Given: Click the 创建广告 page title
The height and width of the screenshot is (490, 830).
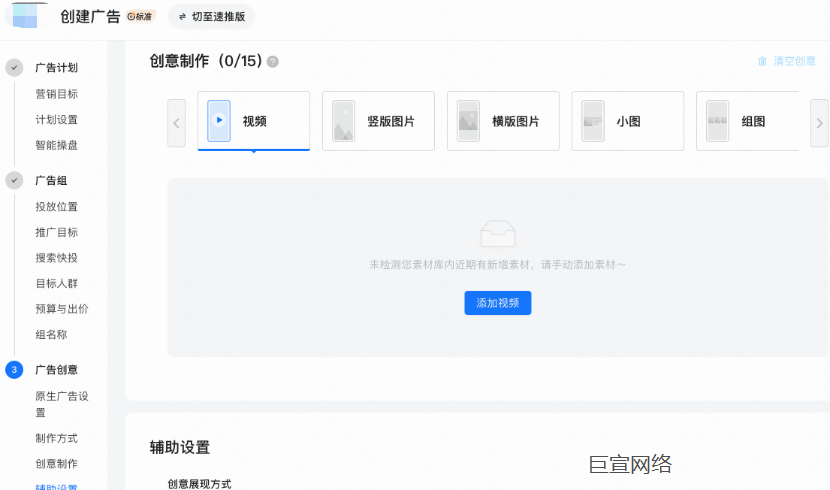Looking at the screenshot, I should tap(90, 16).
